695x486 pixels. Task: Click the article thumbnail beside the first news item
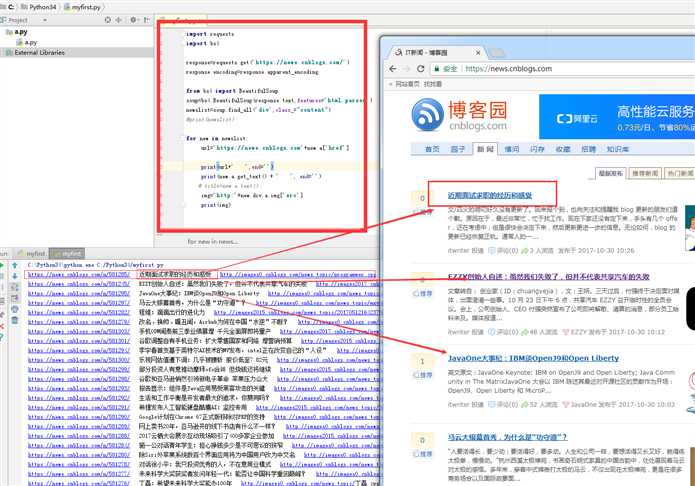pos(690,228)
